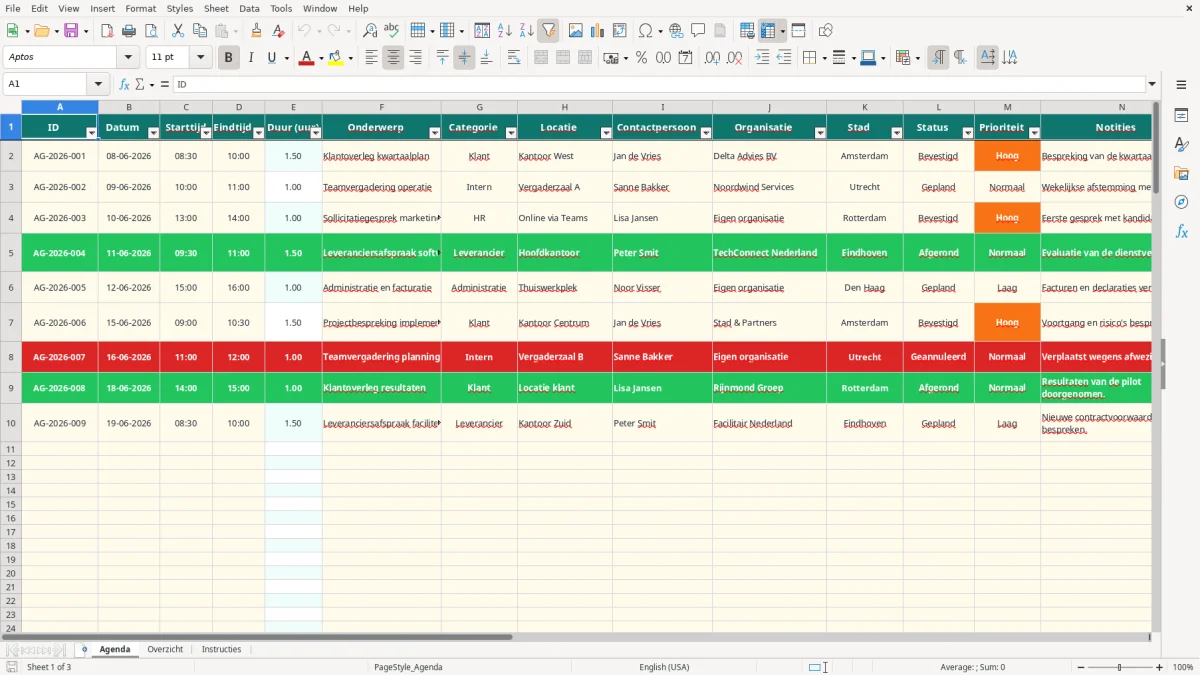Toggle the AutoFilter button
Viewport: 1200px width, 675px height.
point(549,31)
